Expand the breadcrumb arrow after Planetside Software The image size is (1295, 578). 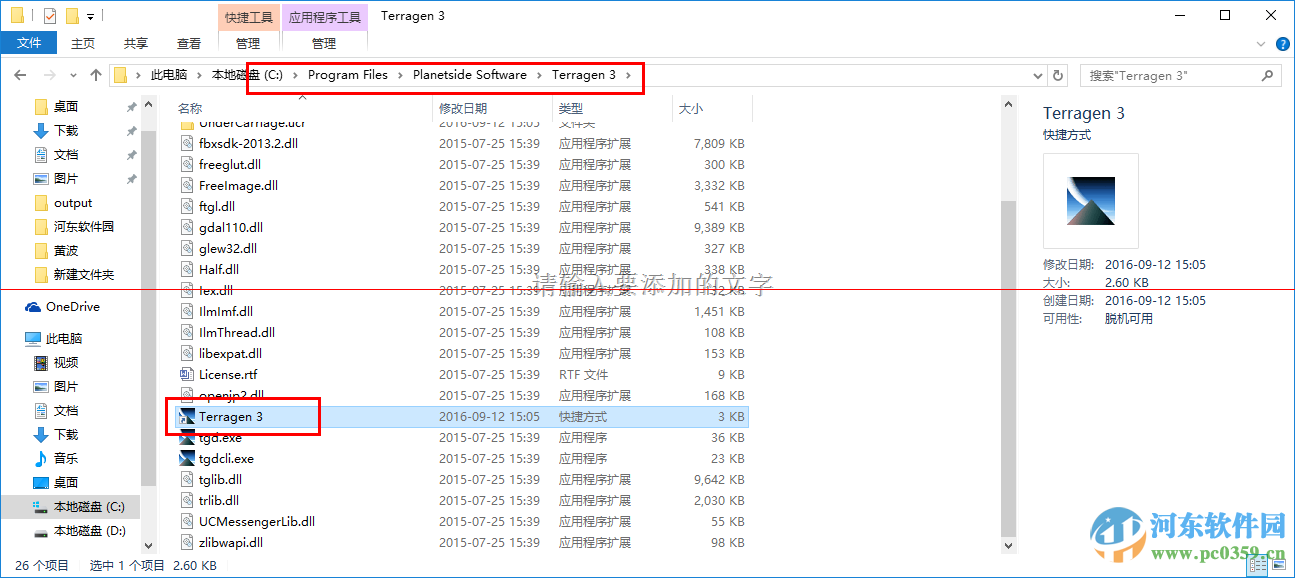541,75
